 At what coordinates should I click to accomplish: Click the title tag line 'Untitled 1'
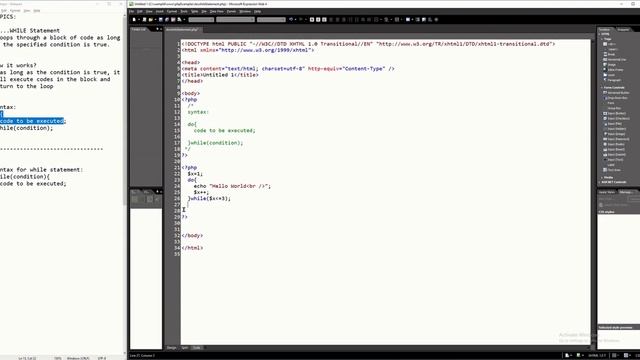[x=220, y=75]
